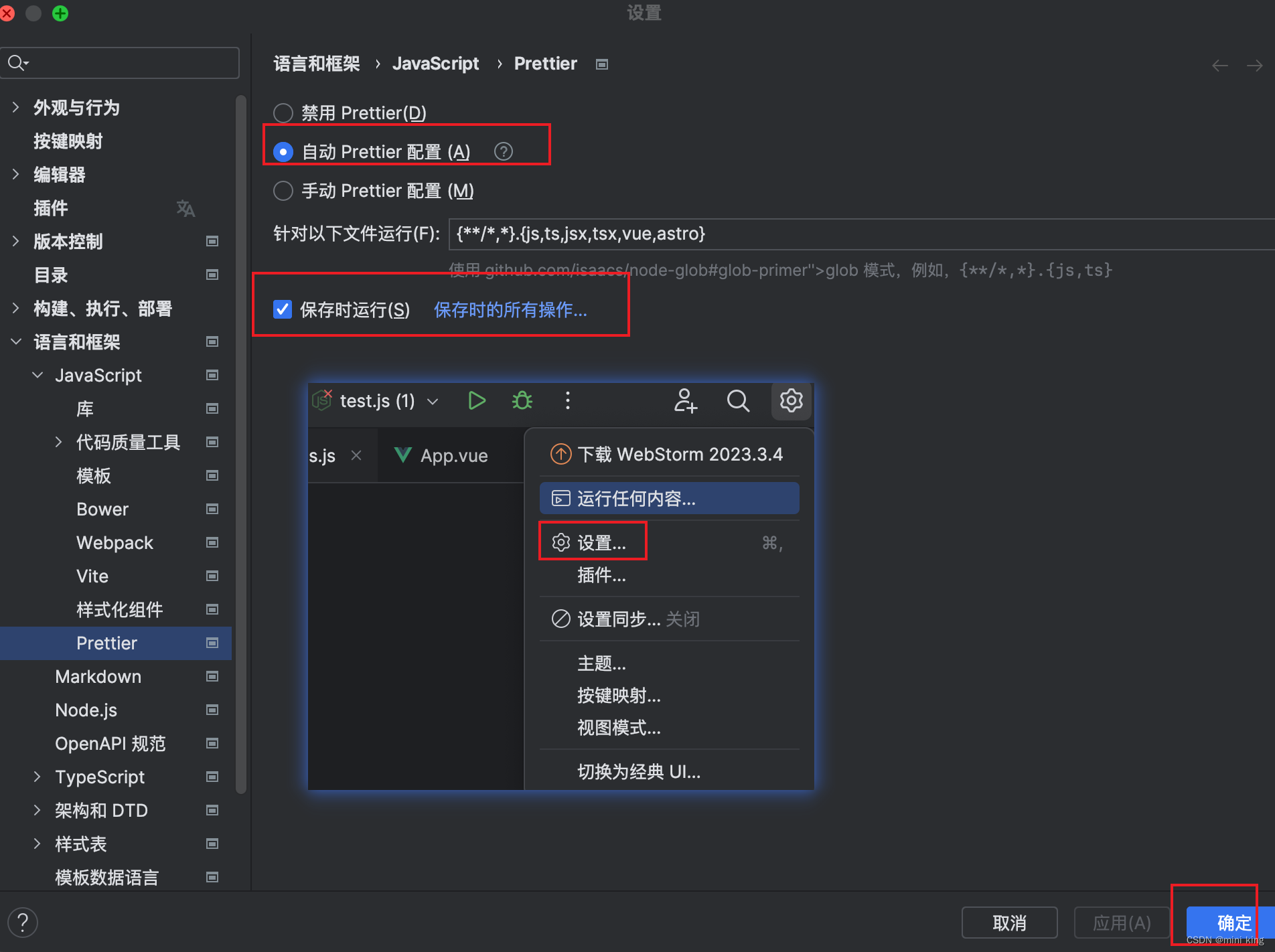The width and height of the screenshot is (1275, 952).
Task: Choose 插件... in the popup menu
Action: click(670, 575)
